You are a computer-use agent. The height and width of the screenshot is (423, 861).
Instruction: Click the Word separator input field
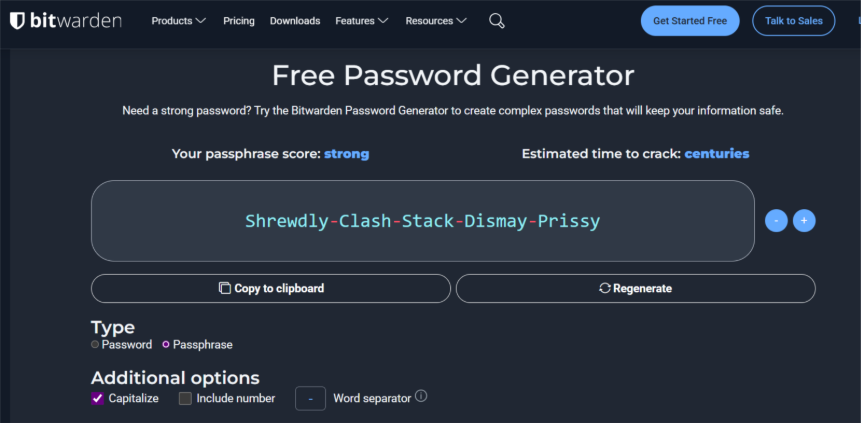(310, 398)
